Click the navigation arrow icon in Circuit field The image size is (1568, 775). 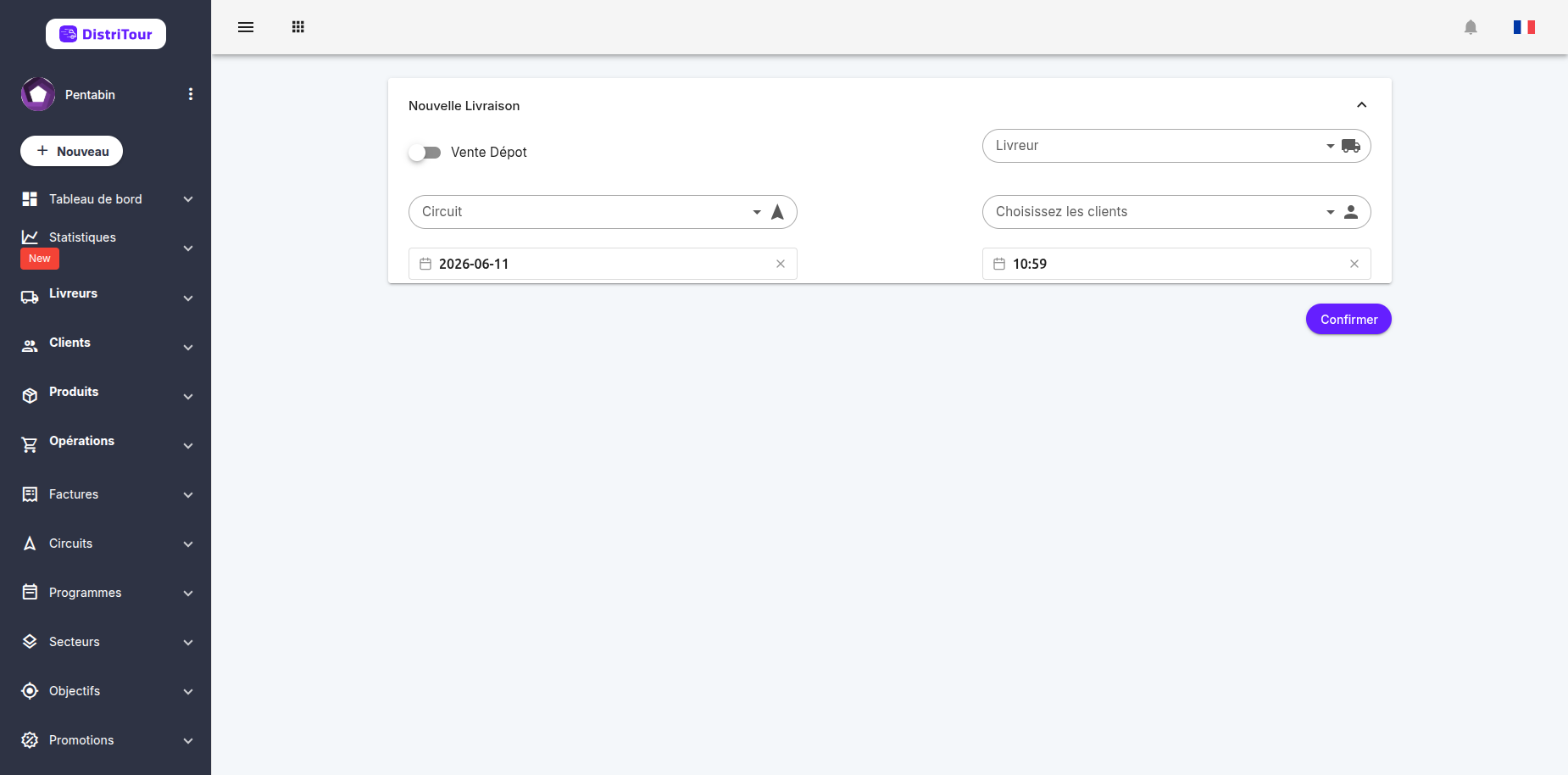777,212
